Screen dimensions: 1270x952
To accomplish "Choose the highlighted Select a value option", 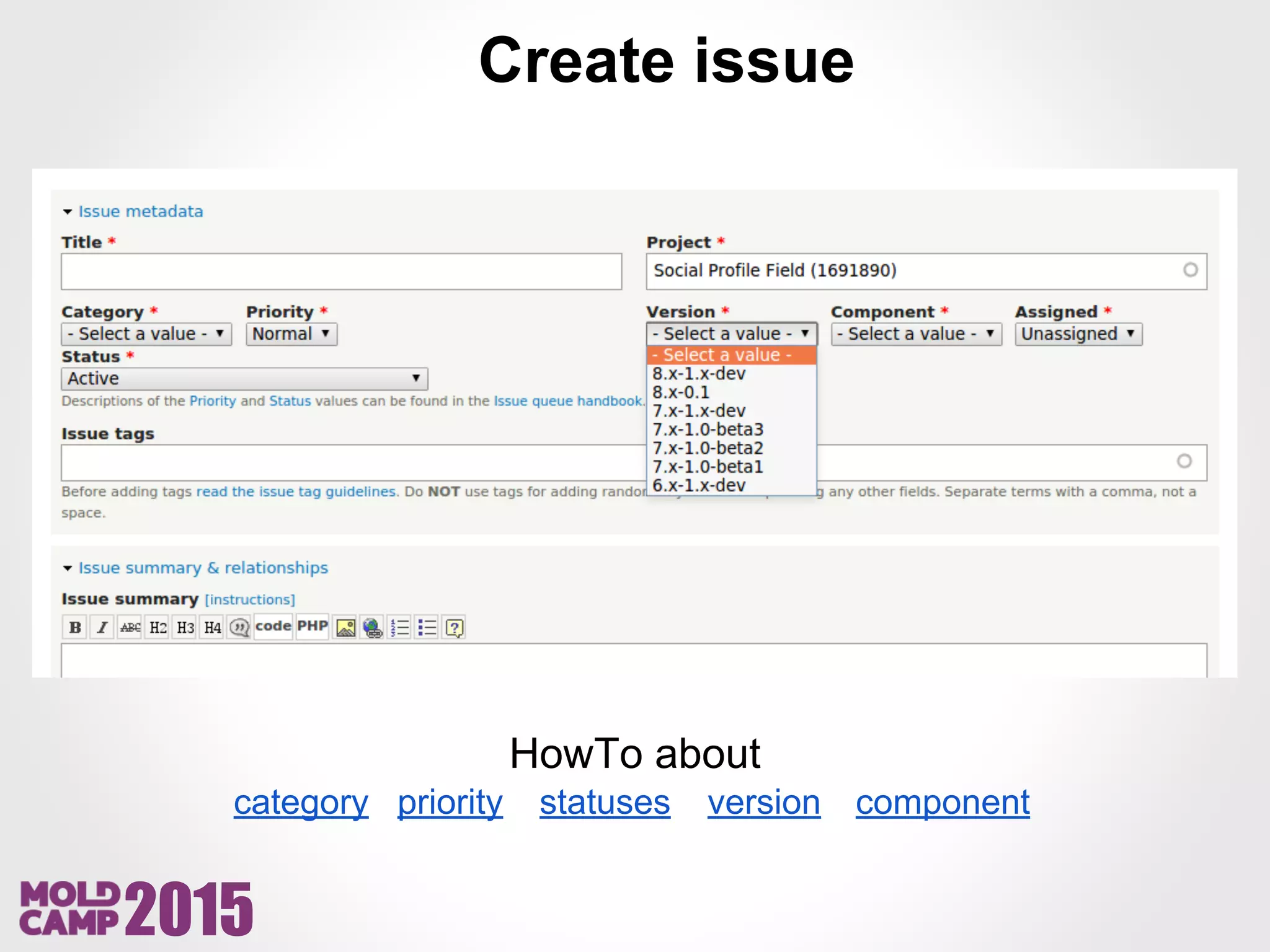I will coord(732,355).
